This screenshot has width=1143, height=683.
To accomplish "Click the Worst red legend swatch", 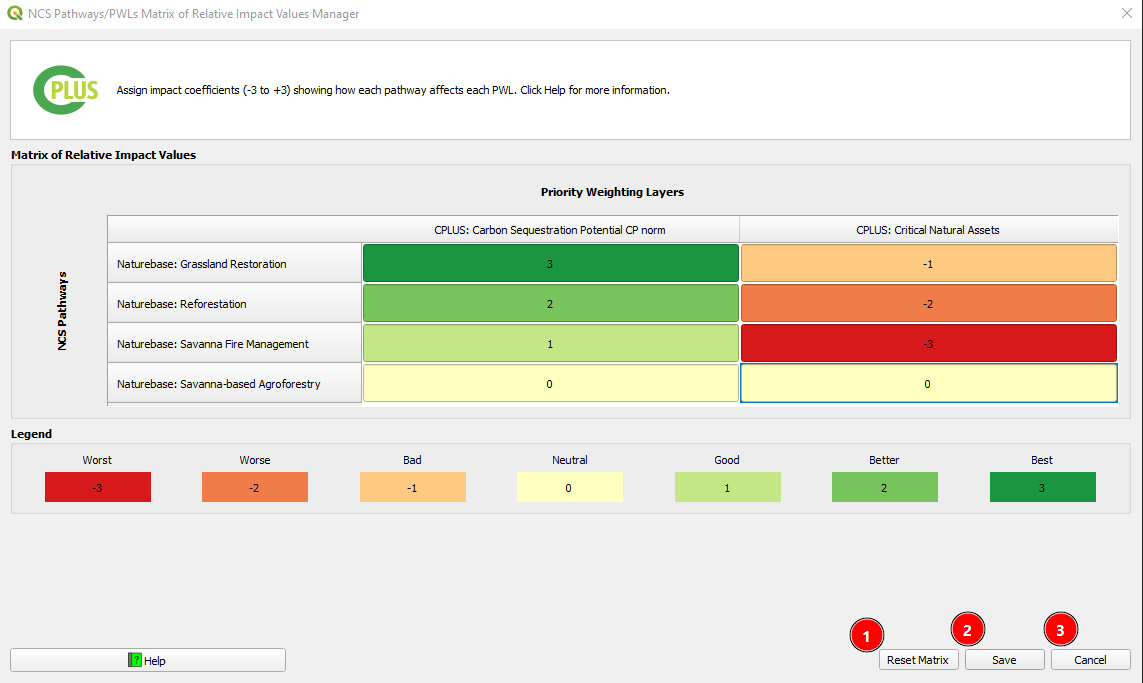I will click(97, 487).
